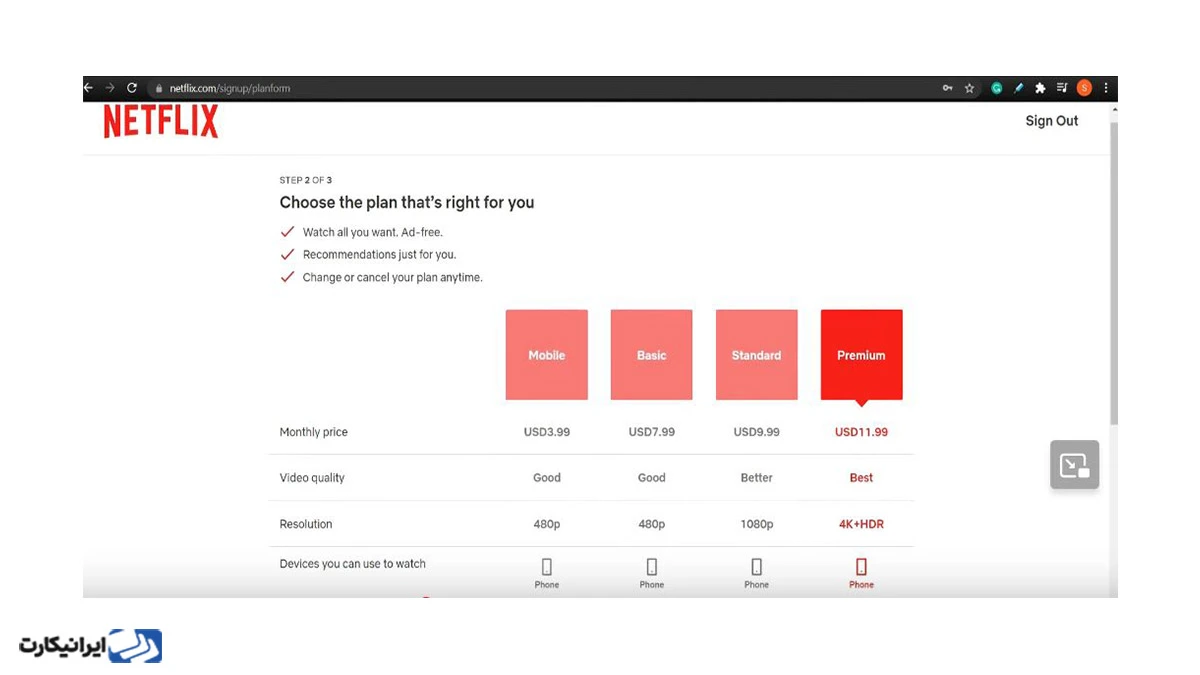
Task: Click the browser forward arrow
Action: click(x=110, y=88)
